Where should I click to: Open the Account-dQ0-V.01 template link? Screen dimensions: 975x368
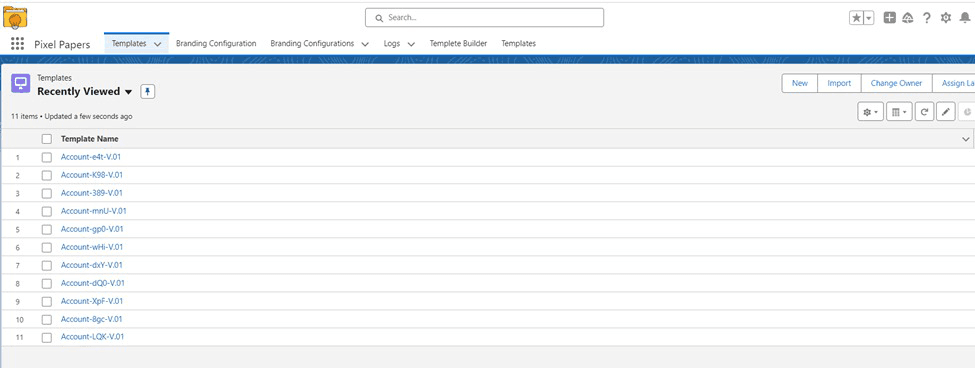[93, 283]
